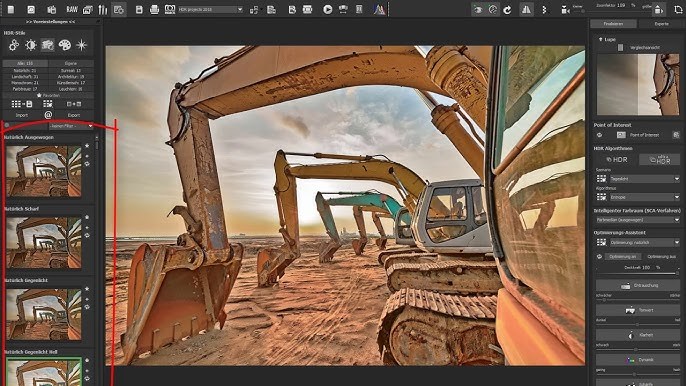This screenshot has height=386, width=686.
Task: Turn off optimization with Optimierung aus
Action: (662, 256)
